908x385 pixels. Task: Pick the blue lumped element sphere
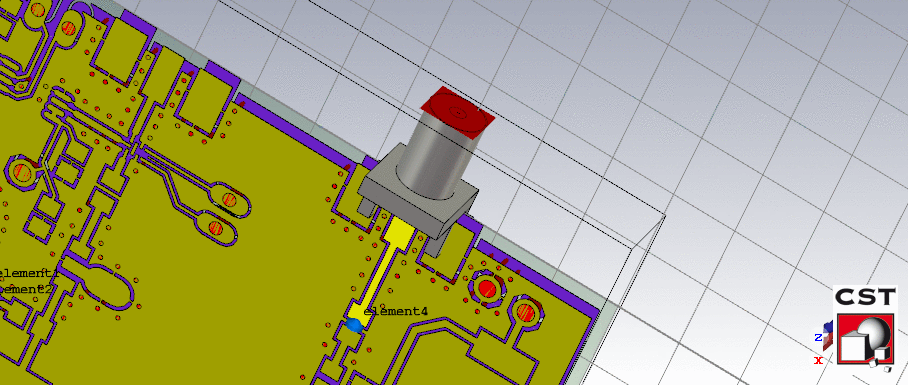pos(354,325)
